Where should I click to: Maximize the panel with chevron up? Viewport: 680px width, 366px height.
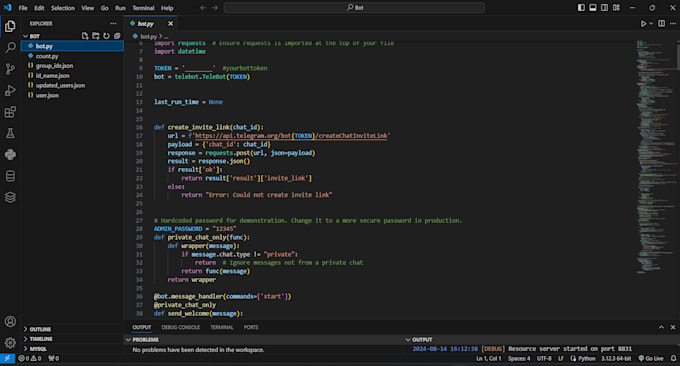pos(661,327)
